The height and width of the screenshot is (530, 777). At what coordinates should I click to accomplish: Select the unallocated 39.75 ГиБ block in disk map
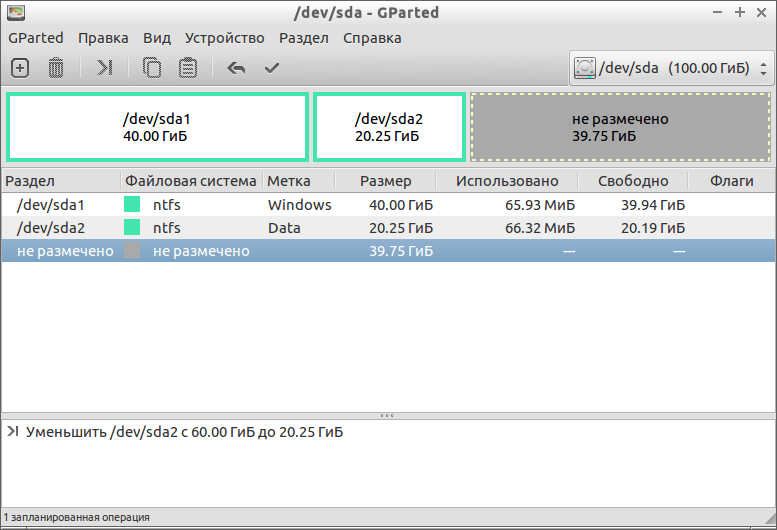[x=620, y=127]
